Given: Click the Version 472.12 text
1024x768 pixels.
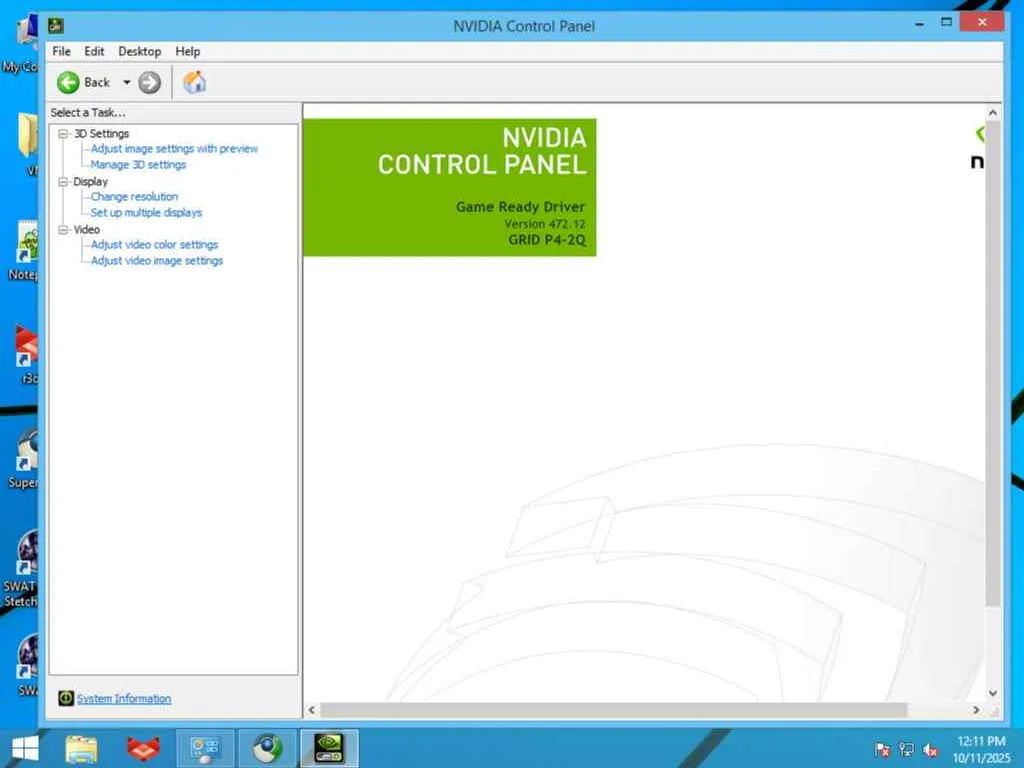Looking at the screenshot, I should pyautogui.click(x=545, y=224).
